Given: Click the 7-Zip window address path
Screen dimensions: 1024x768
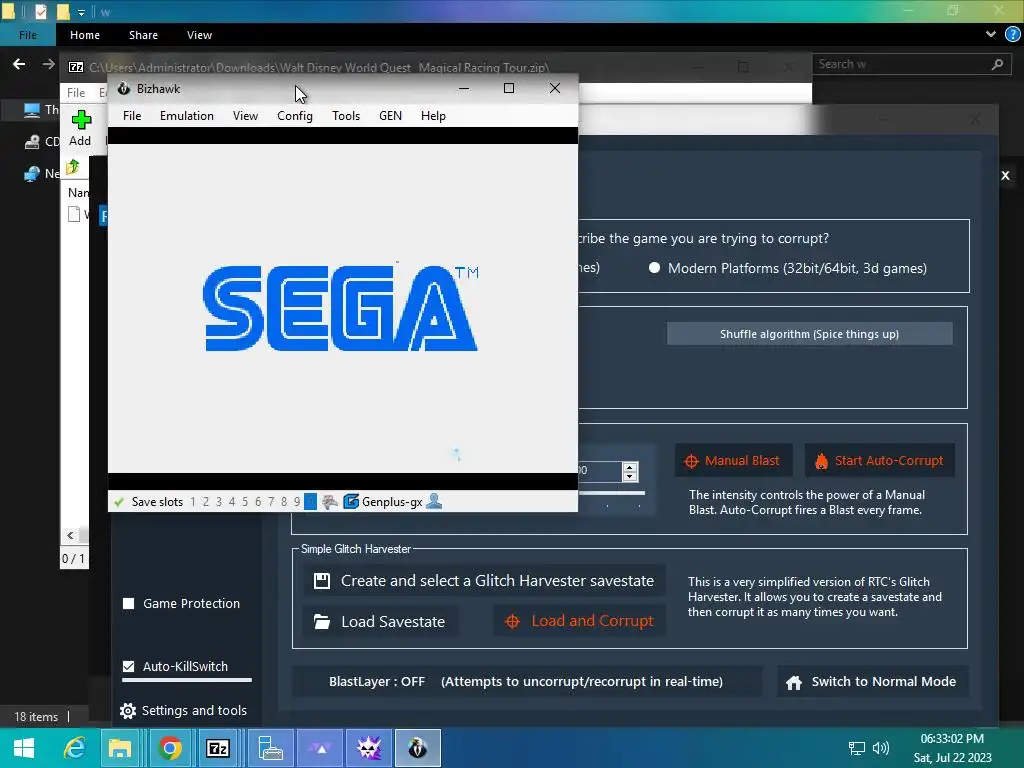Looking at the screenshot, I should 319,67.
